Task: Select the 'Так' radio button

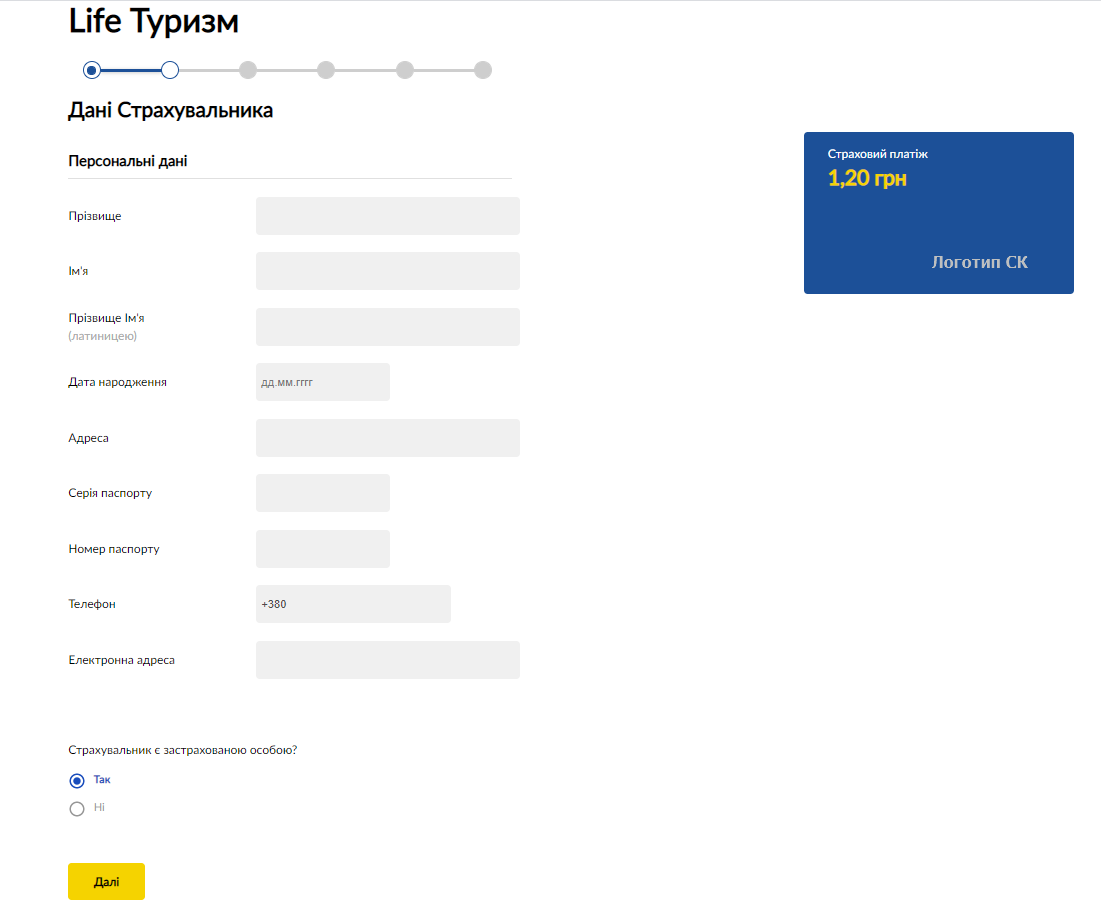Action: click(77, 781)
